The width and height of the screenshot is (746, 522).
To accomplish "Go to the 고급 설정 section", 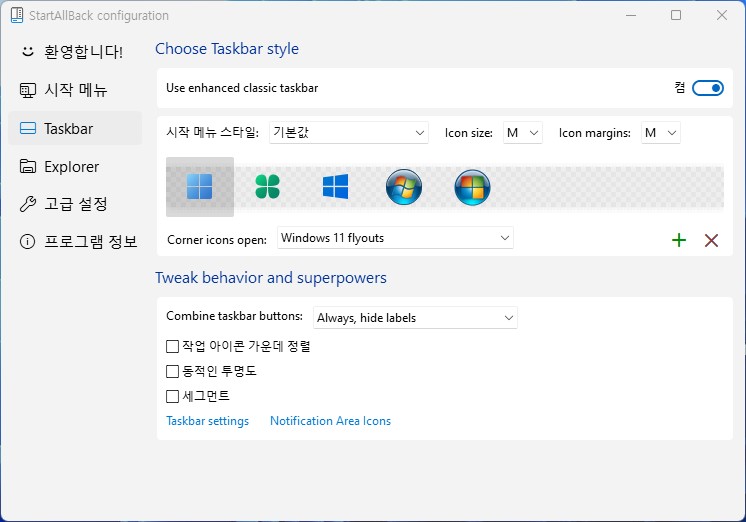I will click(x=75, y=204).
